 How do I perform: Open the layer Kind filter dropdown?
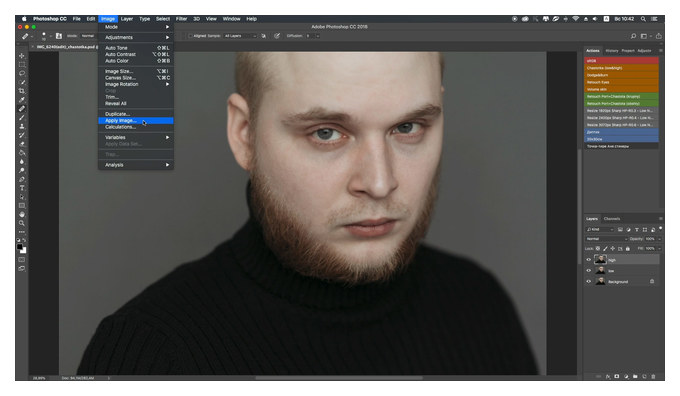coord(600,229)
